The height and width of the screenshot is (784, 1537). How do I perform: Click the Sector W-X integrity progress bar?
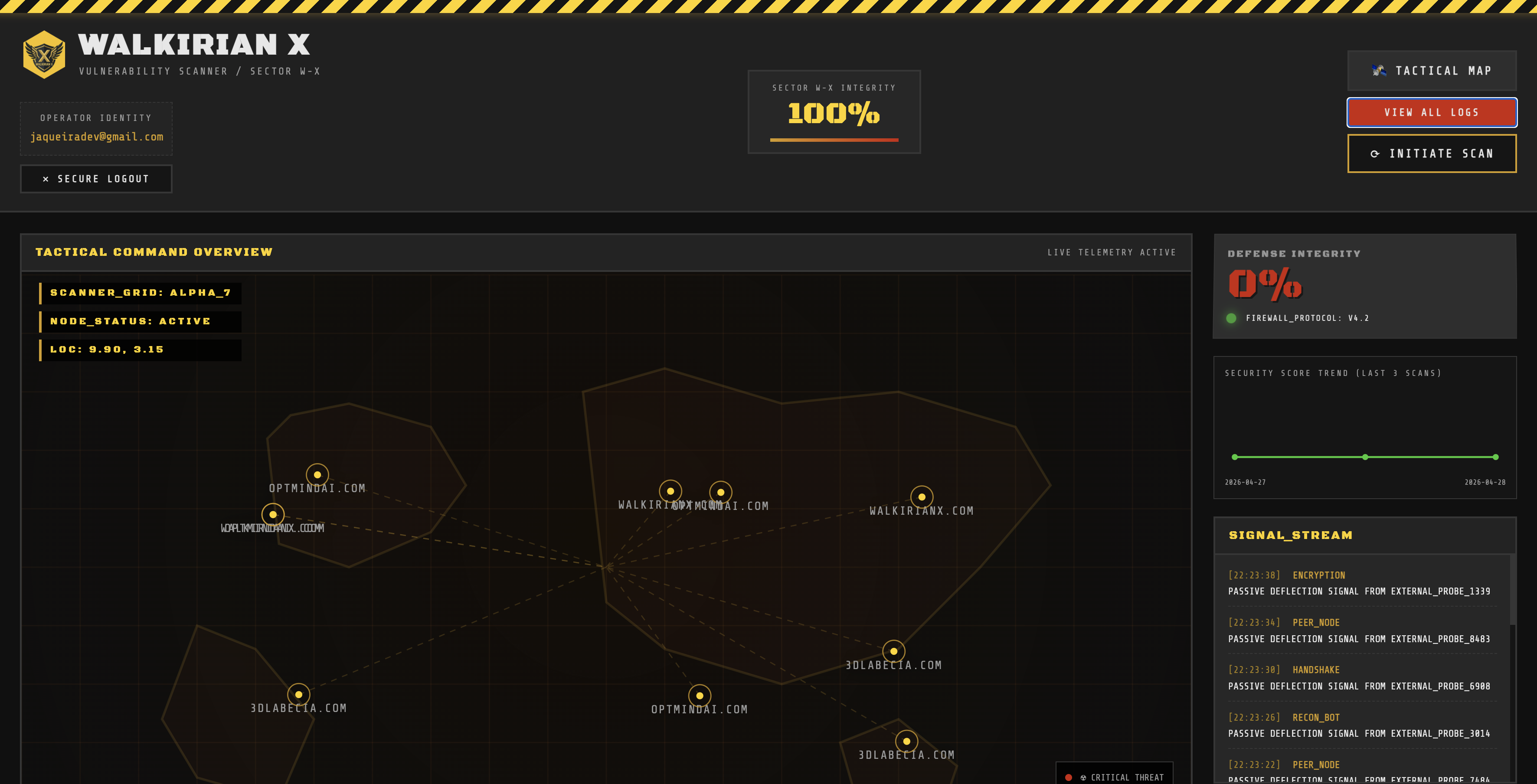834,140
